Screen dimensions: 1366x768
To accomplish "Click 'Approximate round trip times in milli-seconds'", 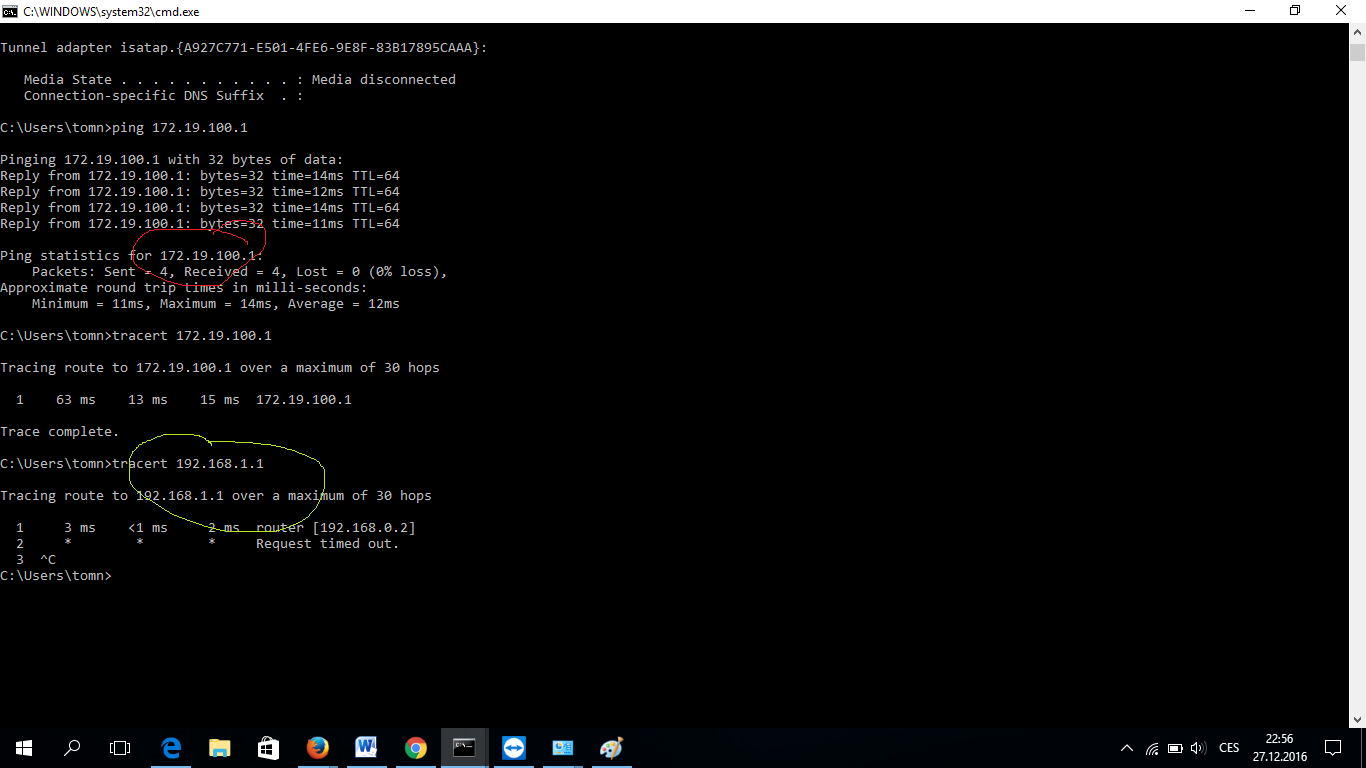I will [x=184, y=288].
